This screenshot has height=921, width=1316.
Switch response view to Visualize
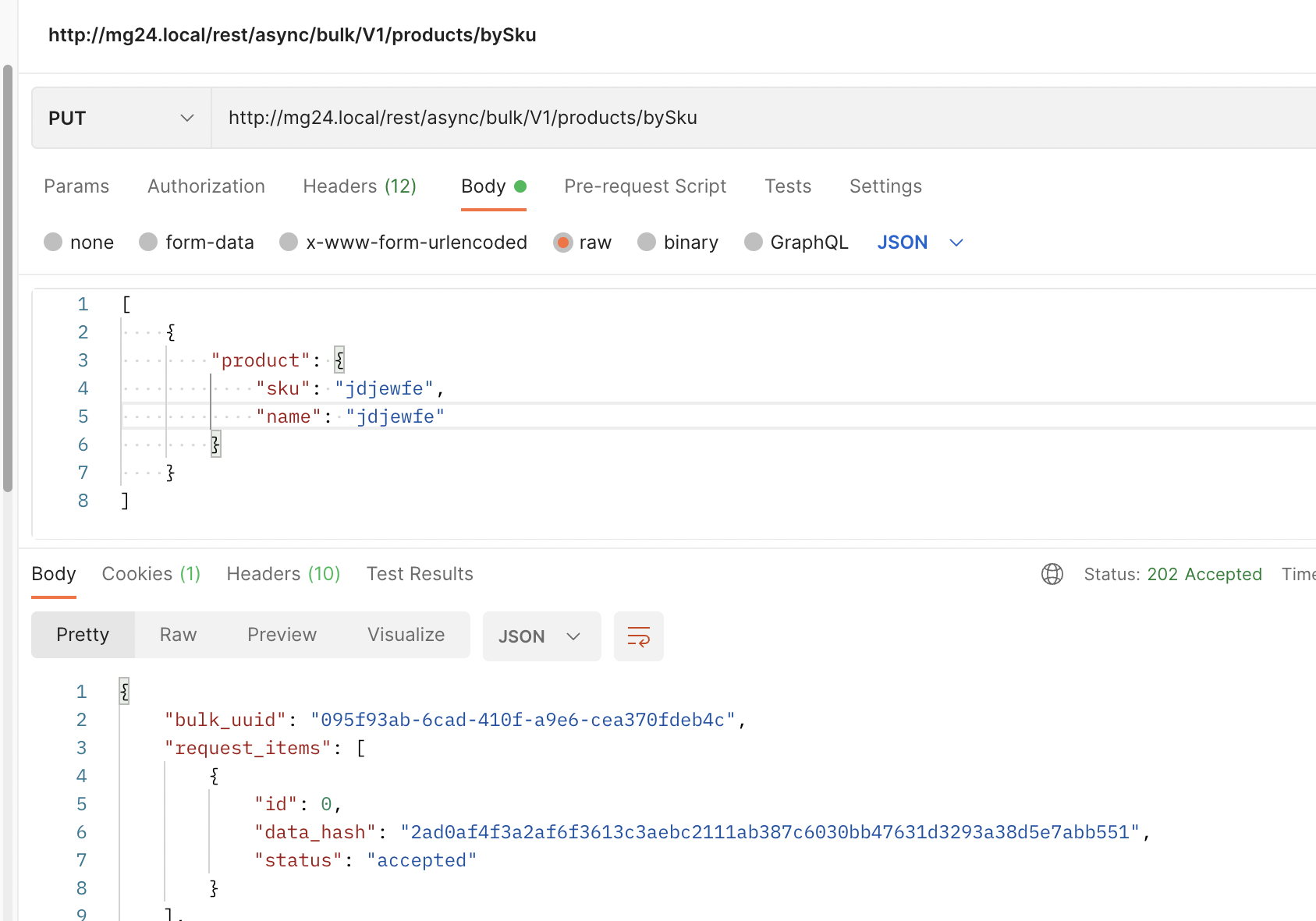pos(406,635)
